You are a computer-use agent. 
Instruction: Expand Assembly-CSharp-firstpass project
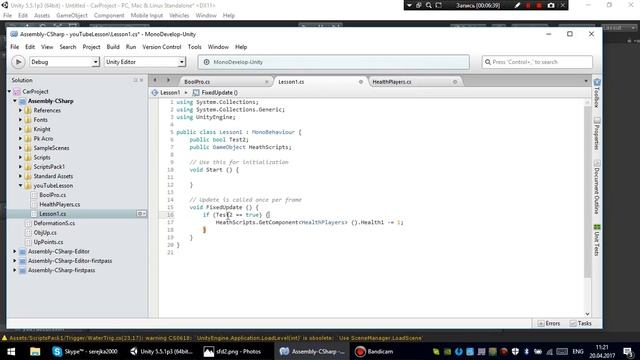pyautogui.click(x=15, y=270)
